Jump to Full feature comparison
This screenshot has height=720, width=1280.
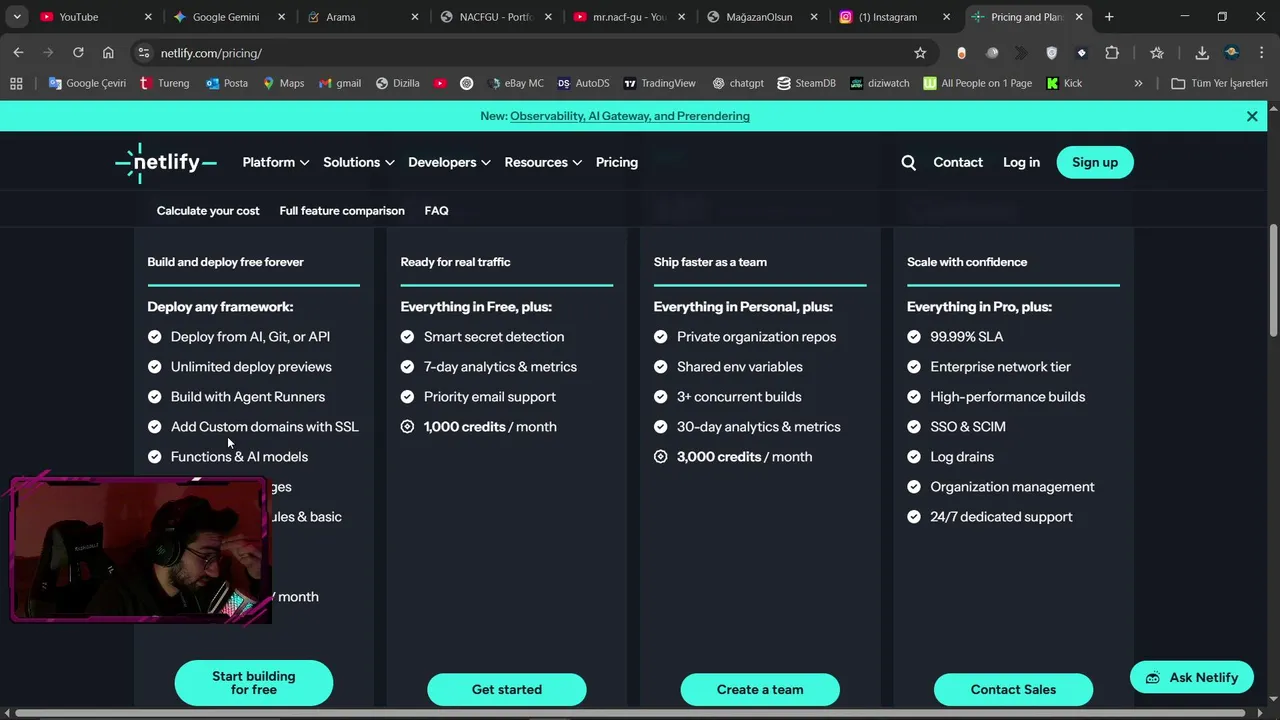tap(342, 211)
